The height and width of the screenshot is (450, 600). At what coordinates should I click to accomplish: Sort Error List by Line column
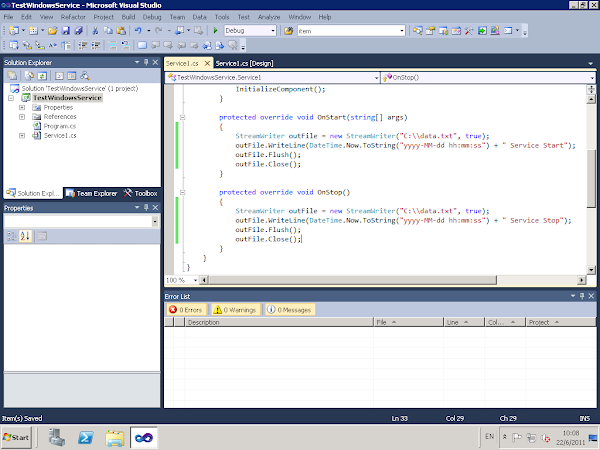coord(464,322)
